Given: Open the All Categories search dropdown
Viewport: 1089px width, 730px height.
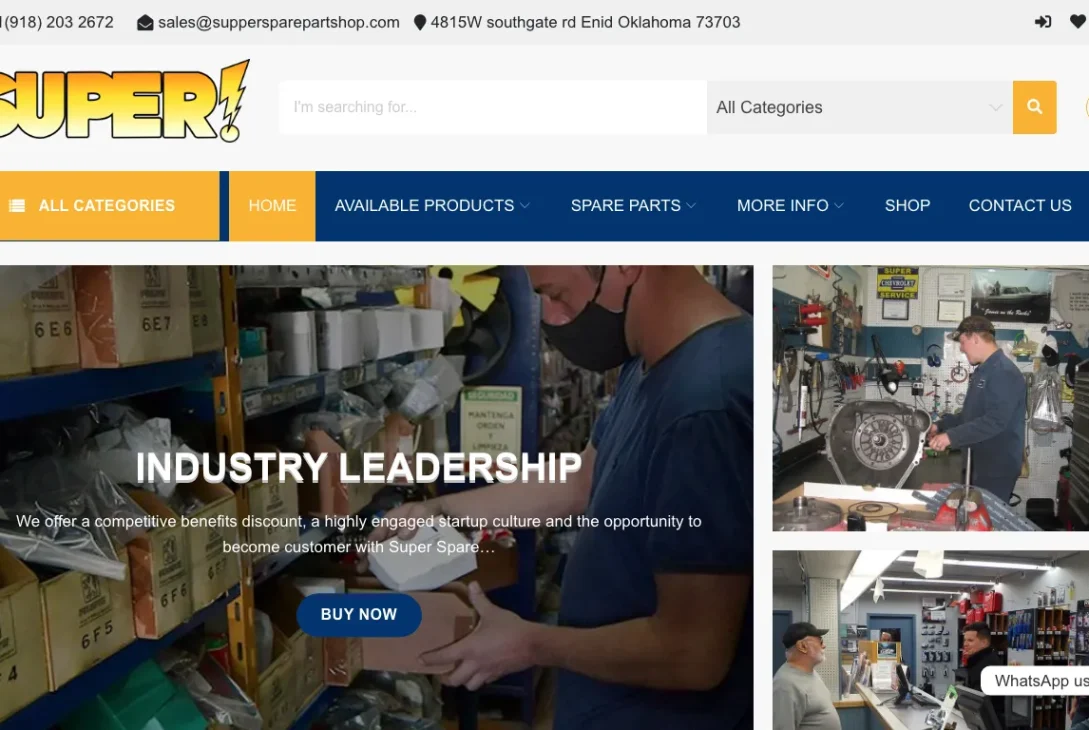Looking at the screenshot, I should click(x=859, y=107).
